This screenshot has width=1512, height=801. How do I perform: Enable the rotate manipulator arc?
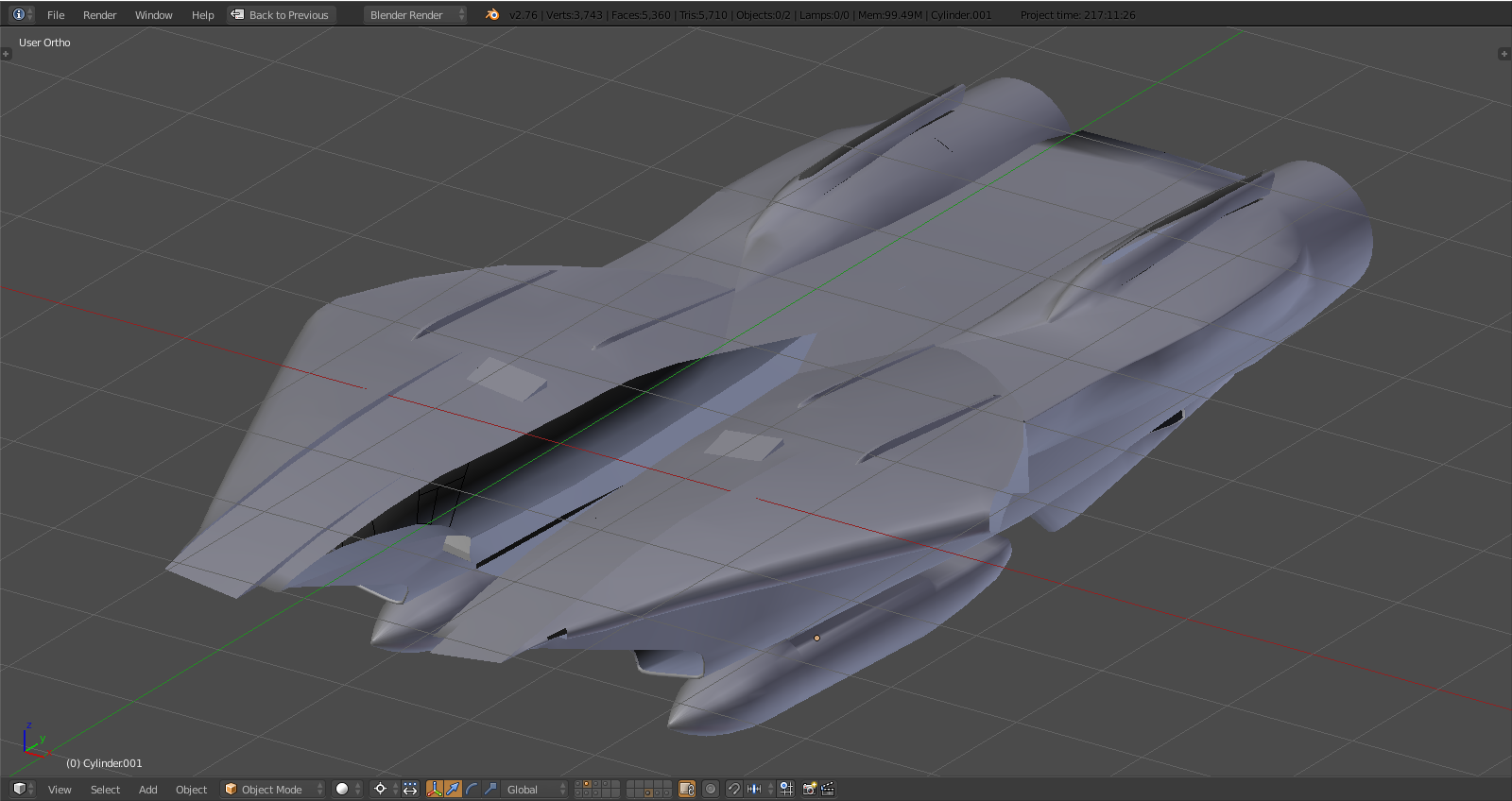tap(472, 789)
